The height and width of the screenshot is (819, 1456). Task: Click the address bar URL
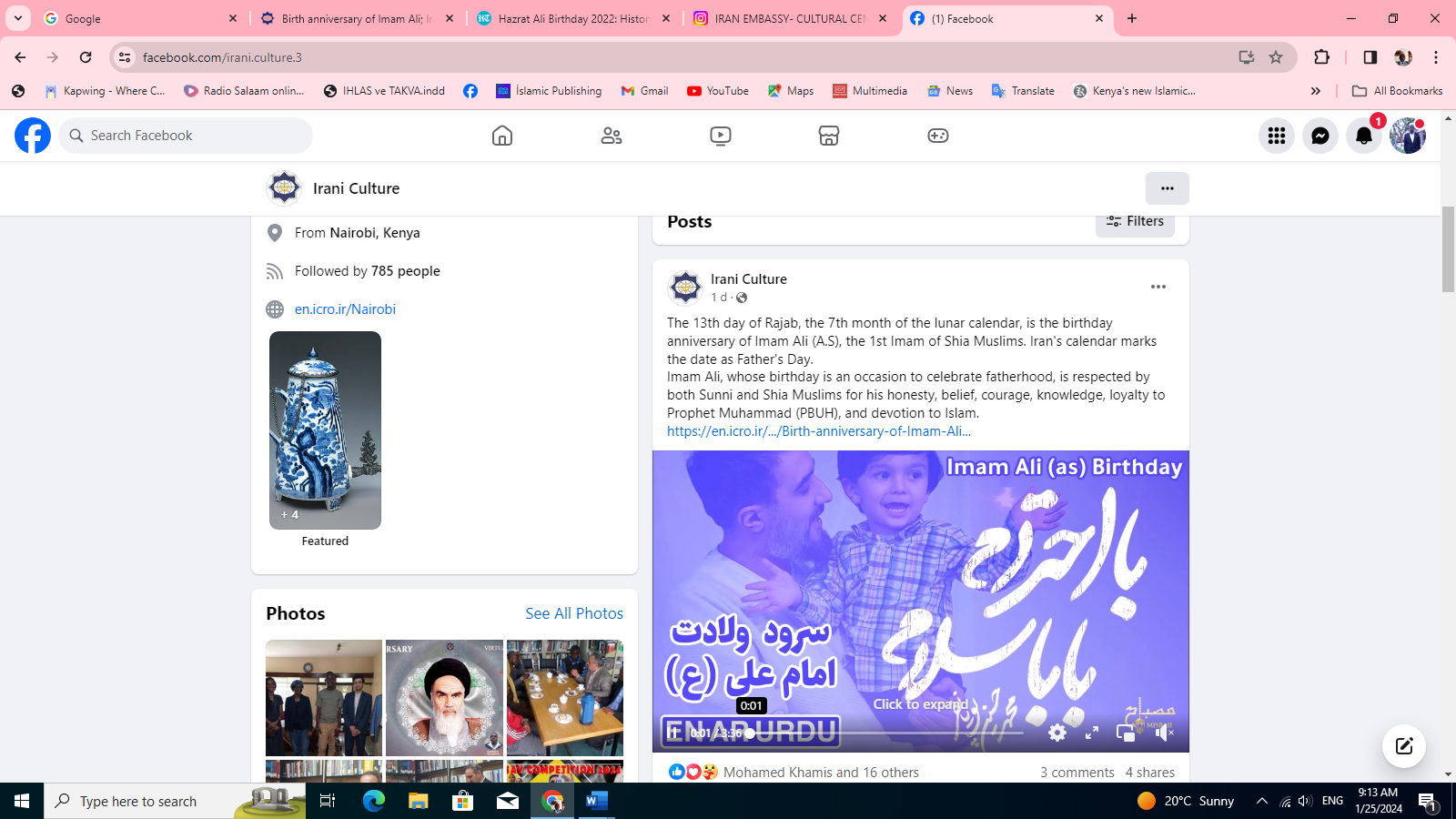click(222, 57)
